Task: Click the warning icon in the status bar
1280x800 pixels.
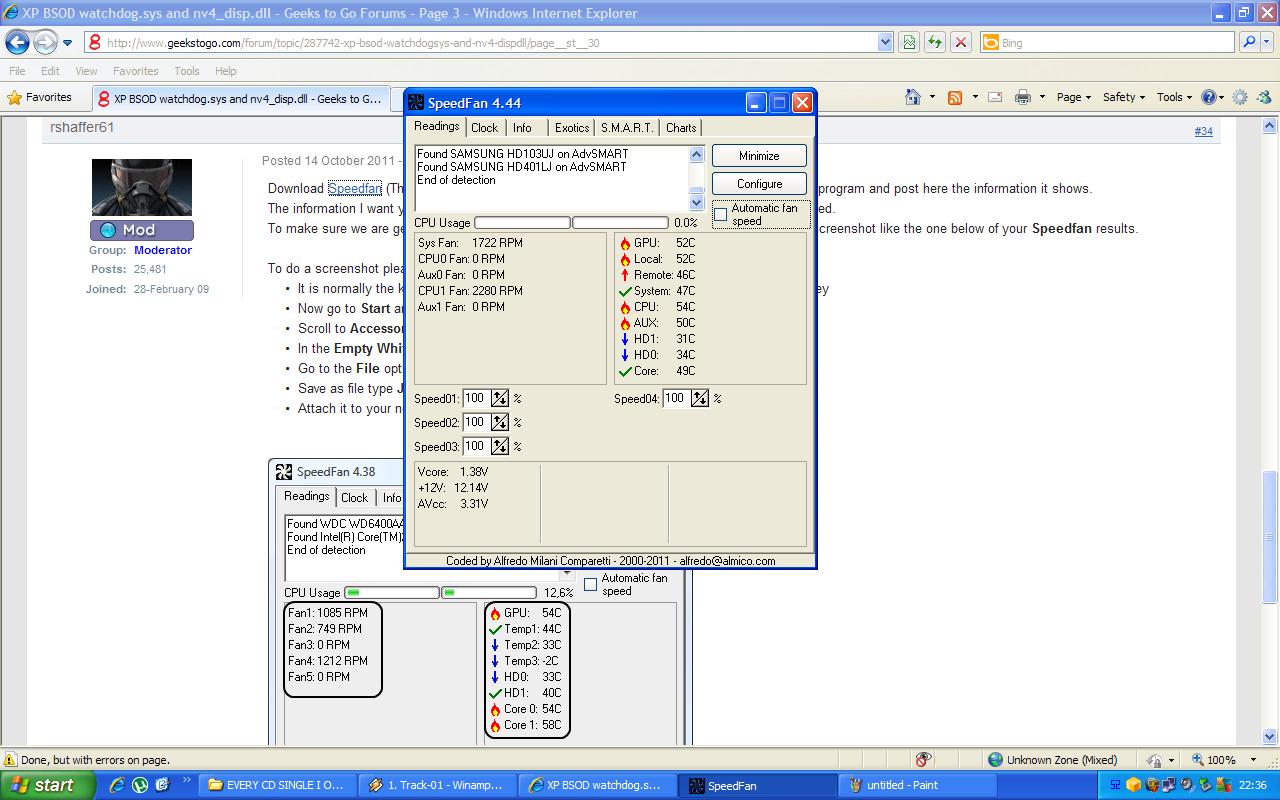Action: pos(10,760)
